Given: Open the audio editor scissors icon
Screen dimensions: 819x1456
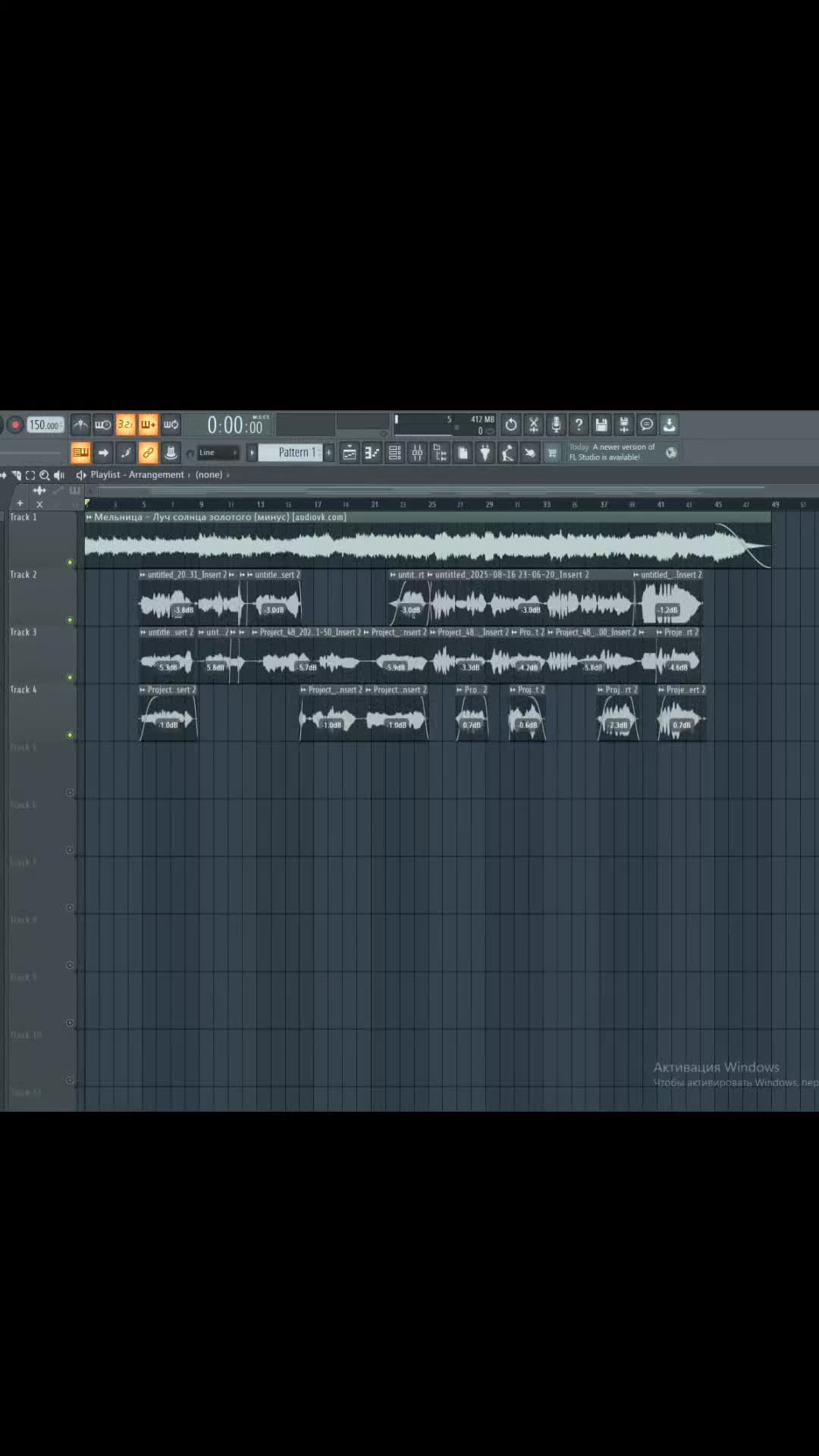Looking at the screenshot, I should pos(534,425).
